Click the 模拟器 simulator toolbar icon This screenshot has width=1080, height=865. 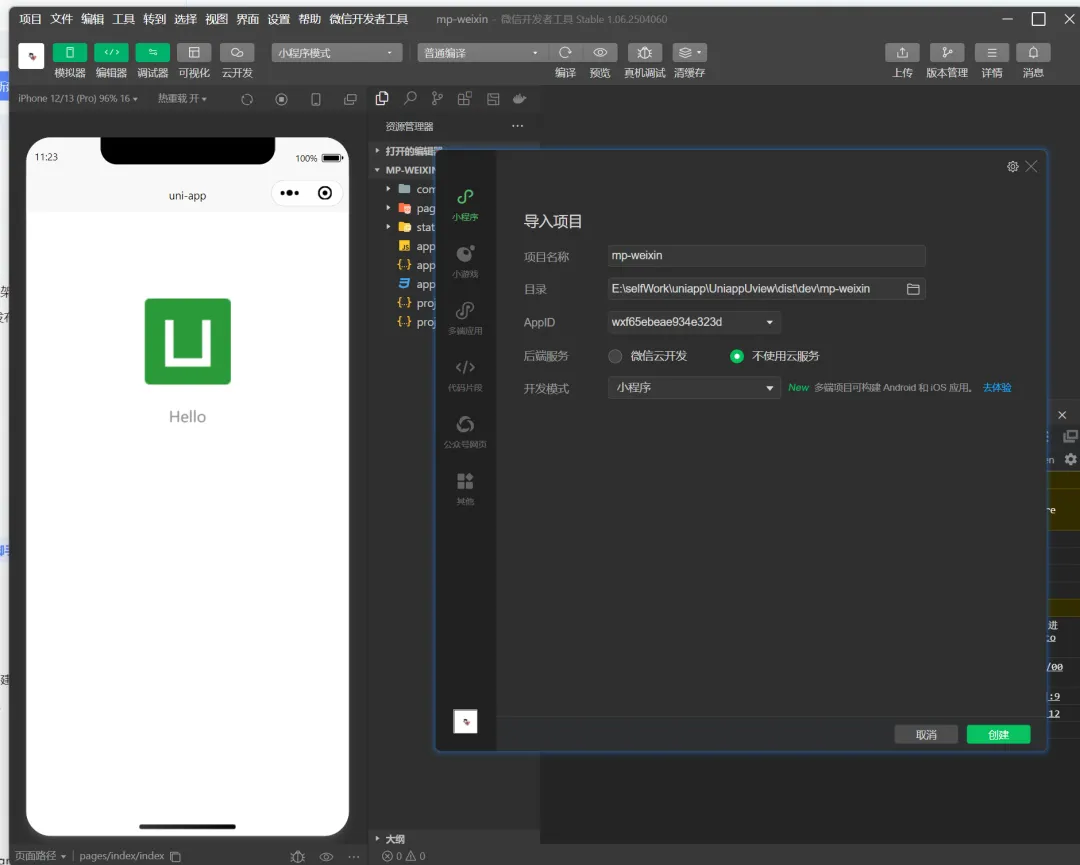click(x=70, y=53)
